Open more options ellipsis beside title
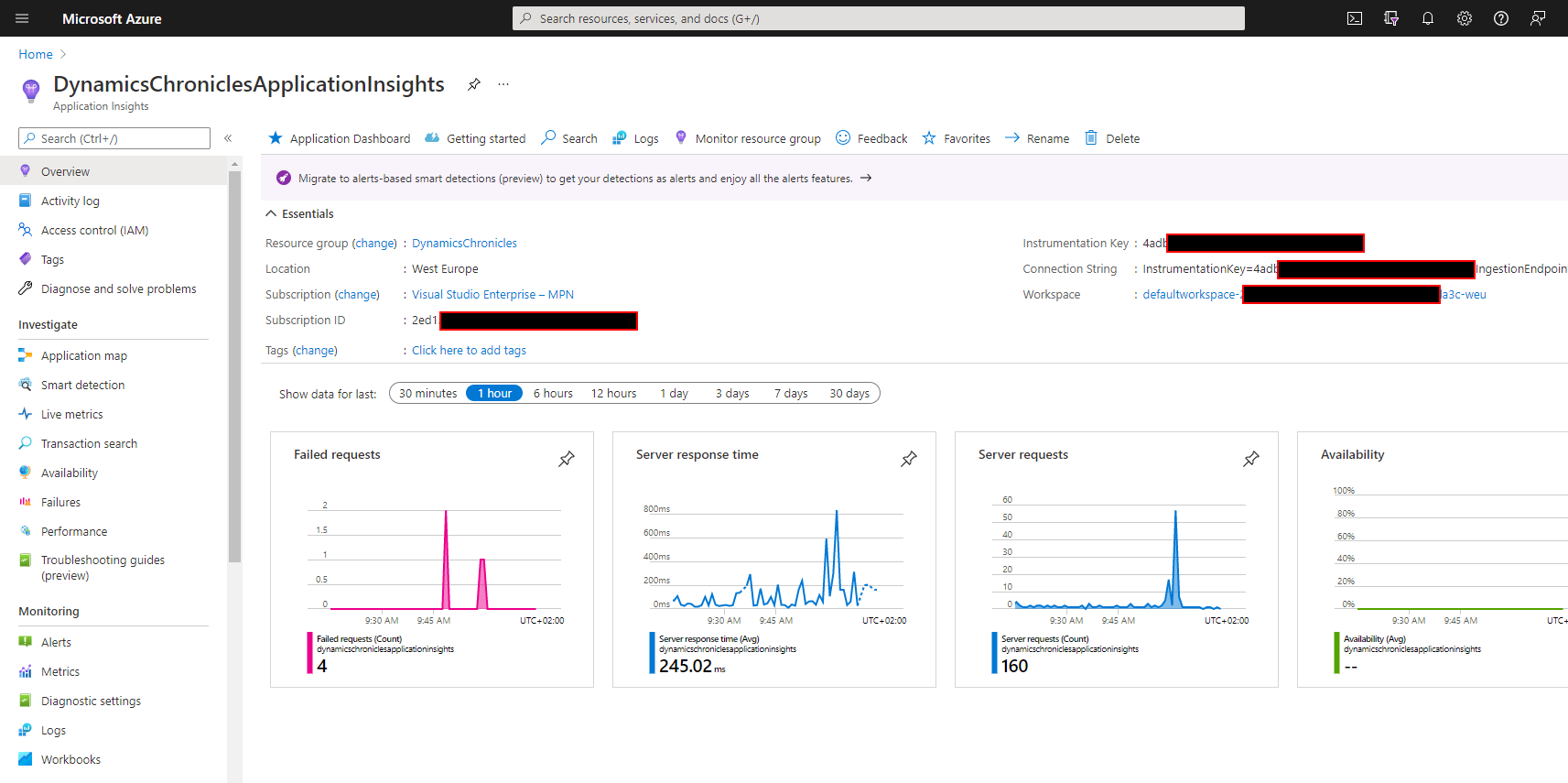This screenshot has width=1568, height=783. [503, 84]
